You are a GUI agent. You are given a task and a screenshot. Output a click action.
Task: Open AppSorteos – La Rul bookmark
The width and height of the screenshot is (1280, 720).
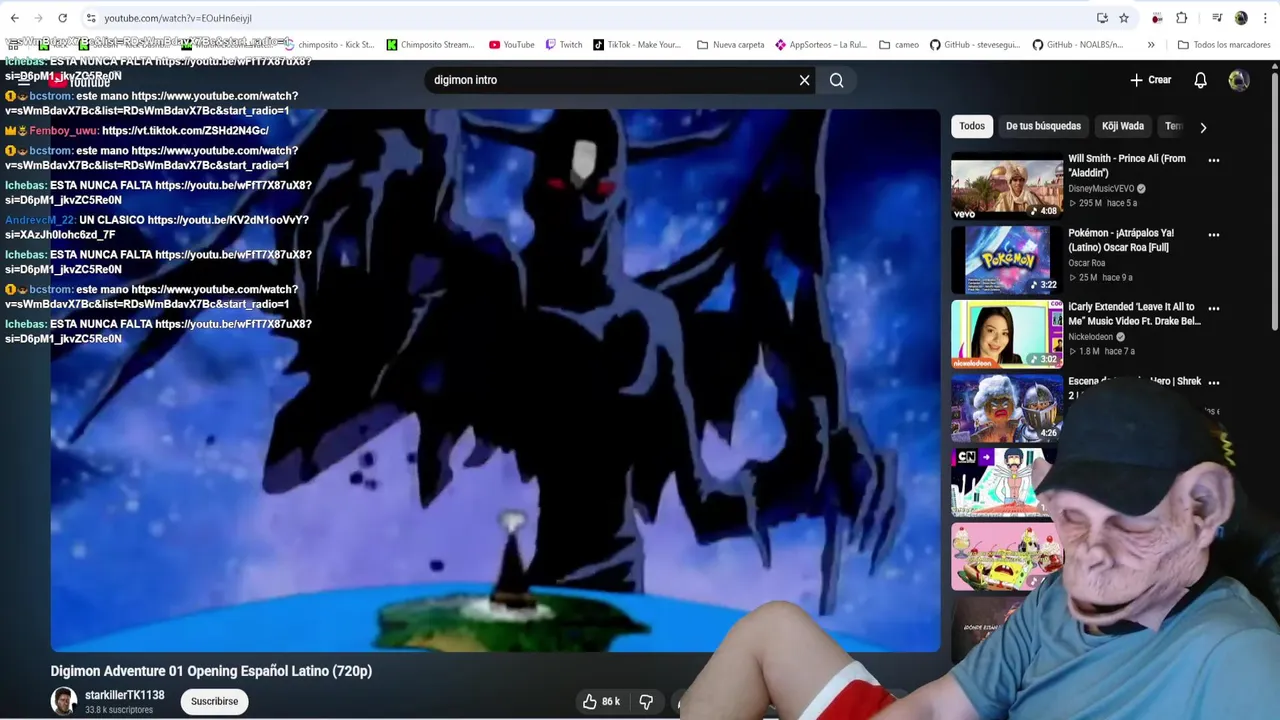point(821,44)
